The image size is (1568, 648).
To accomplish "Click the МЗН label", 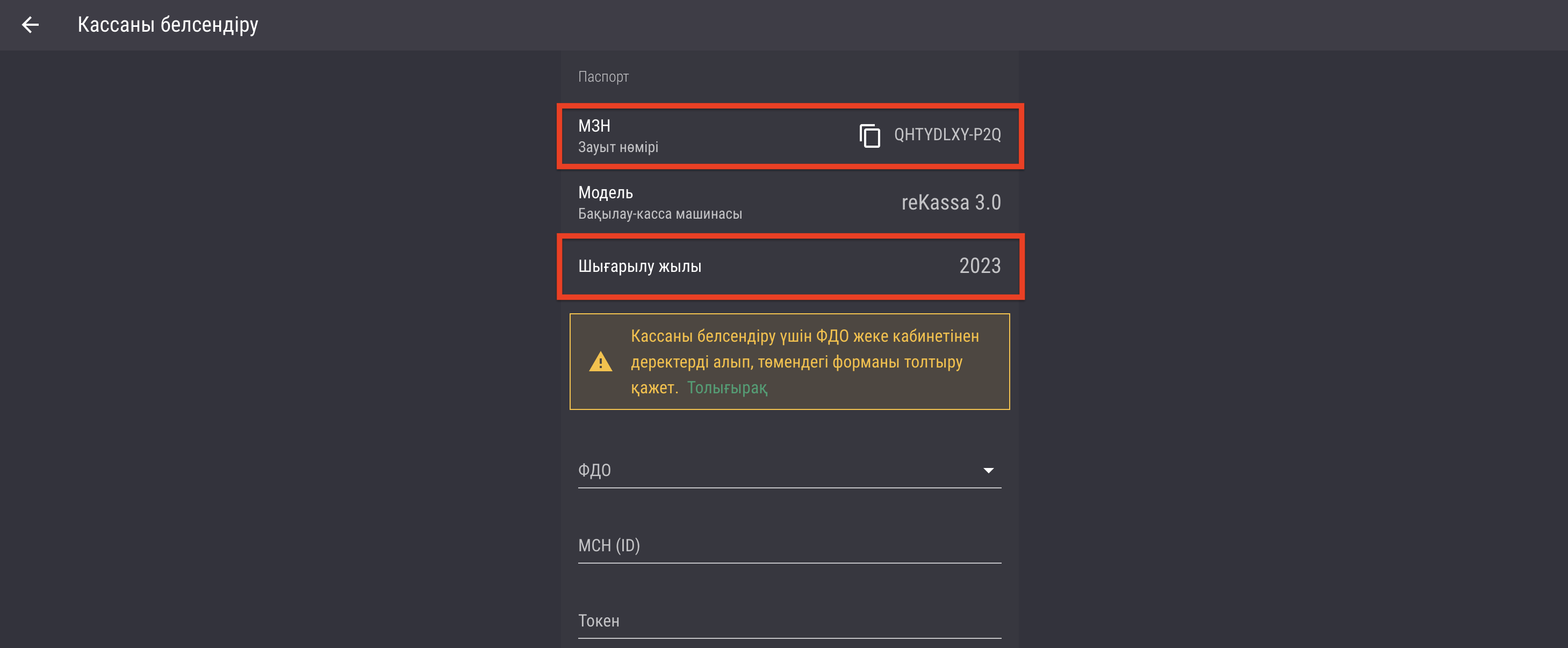I will tap(594, 126).
